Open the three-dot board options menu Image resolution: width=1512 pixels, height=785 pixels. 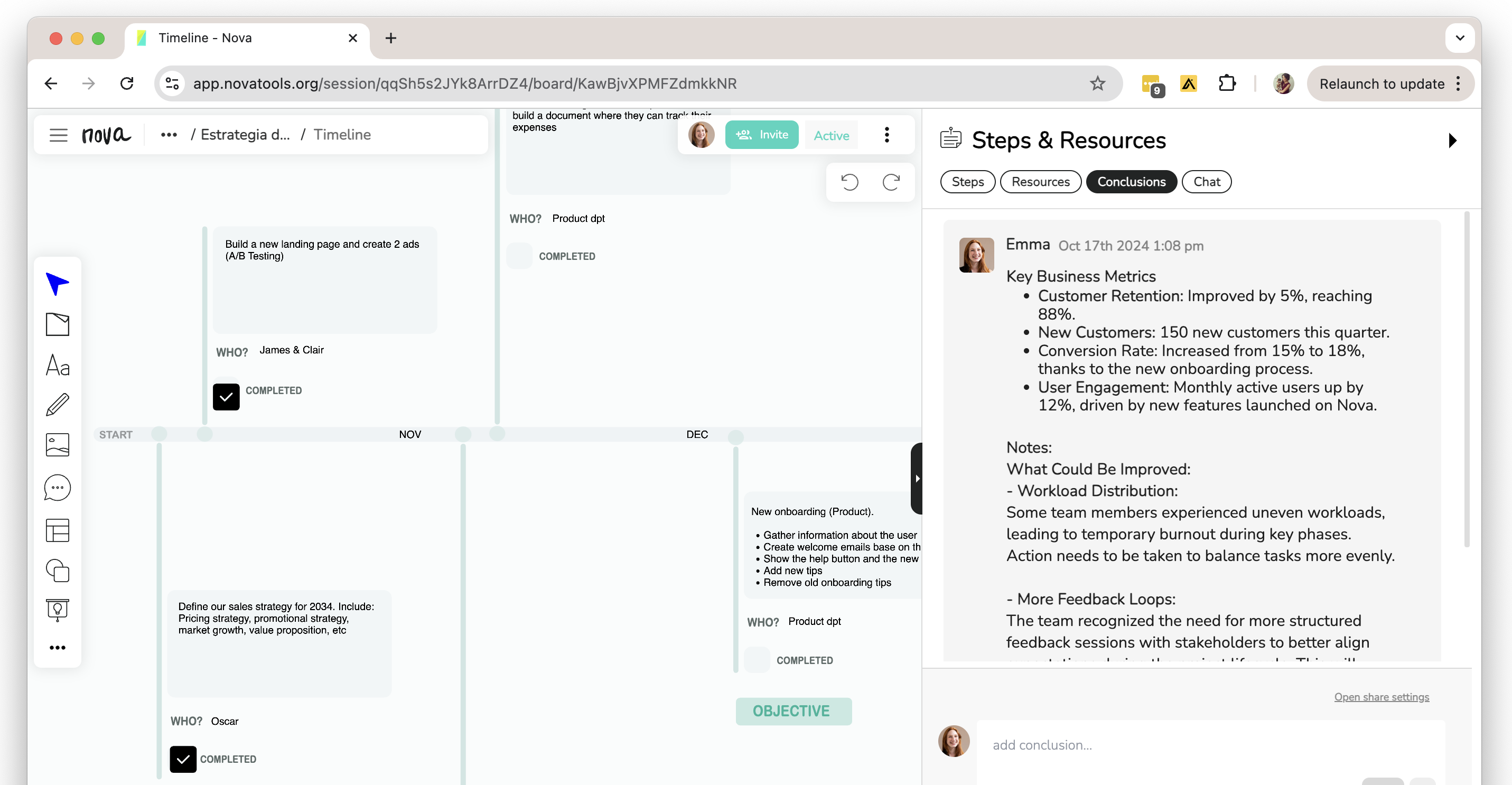click(x=886, y=135)
